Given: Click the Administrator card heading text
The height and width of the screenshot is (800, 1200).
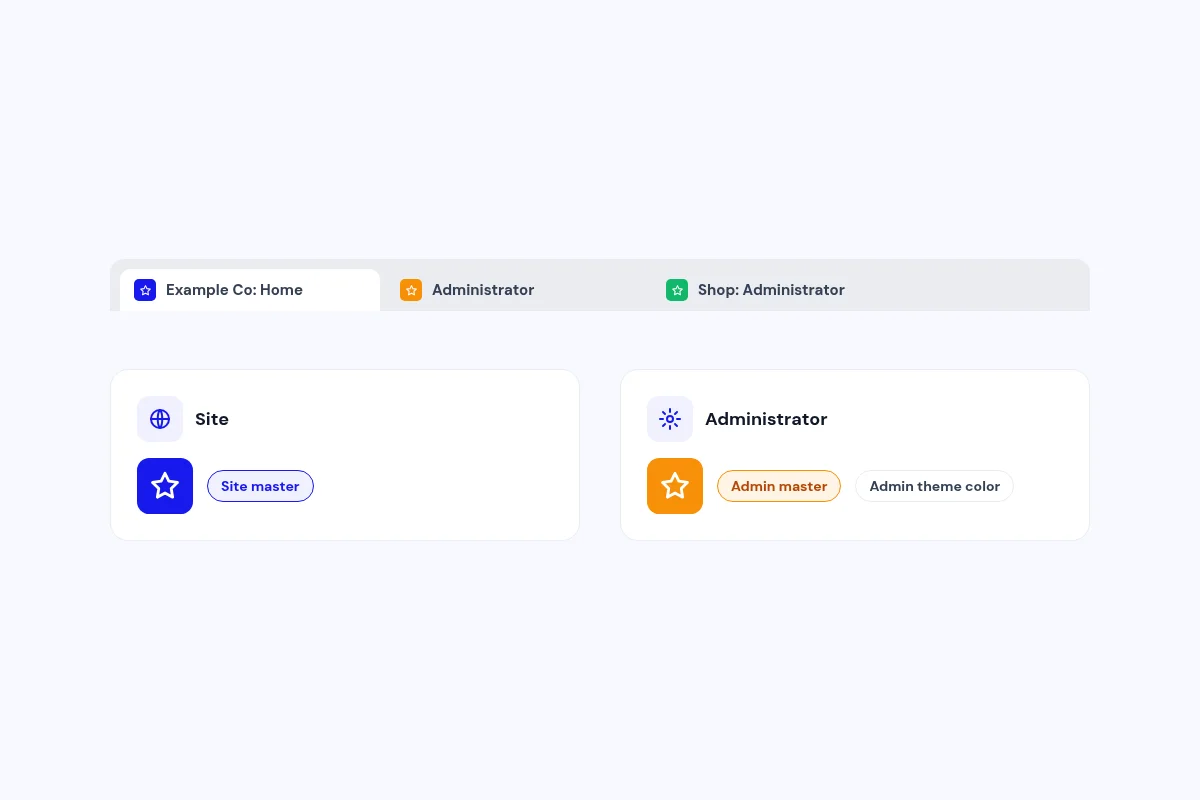Looking at the screenshot, I should point(766,419).
